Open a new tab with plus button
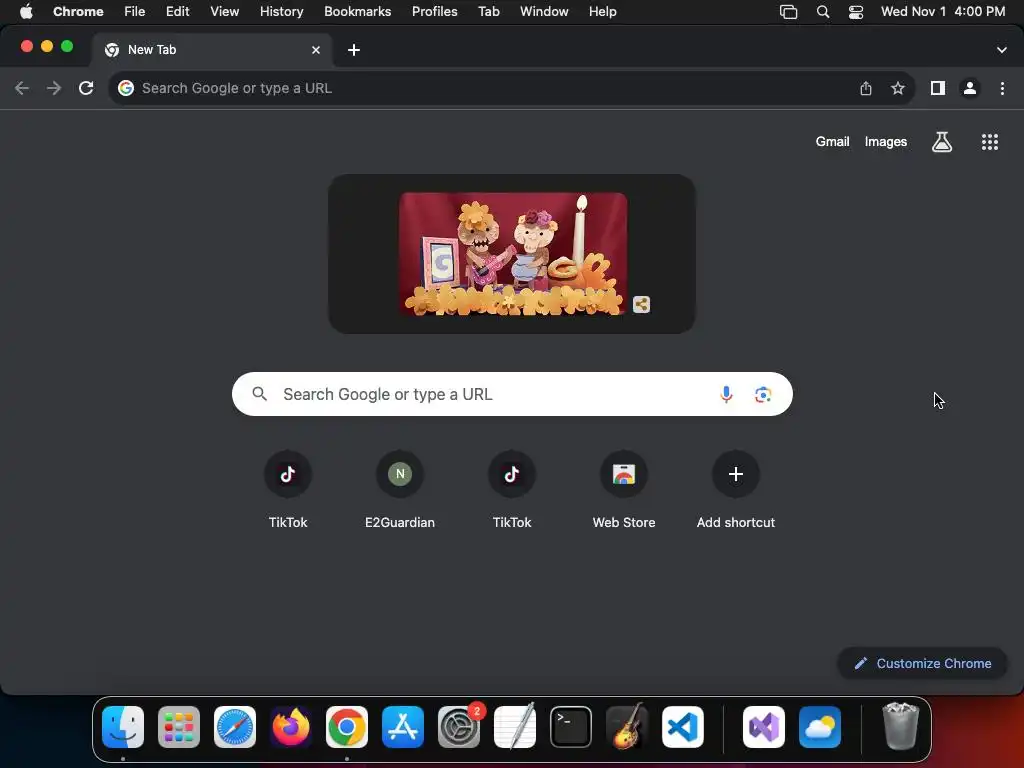The width and height of the screenshot is (1024, 768). (x=354, y=50)
